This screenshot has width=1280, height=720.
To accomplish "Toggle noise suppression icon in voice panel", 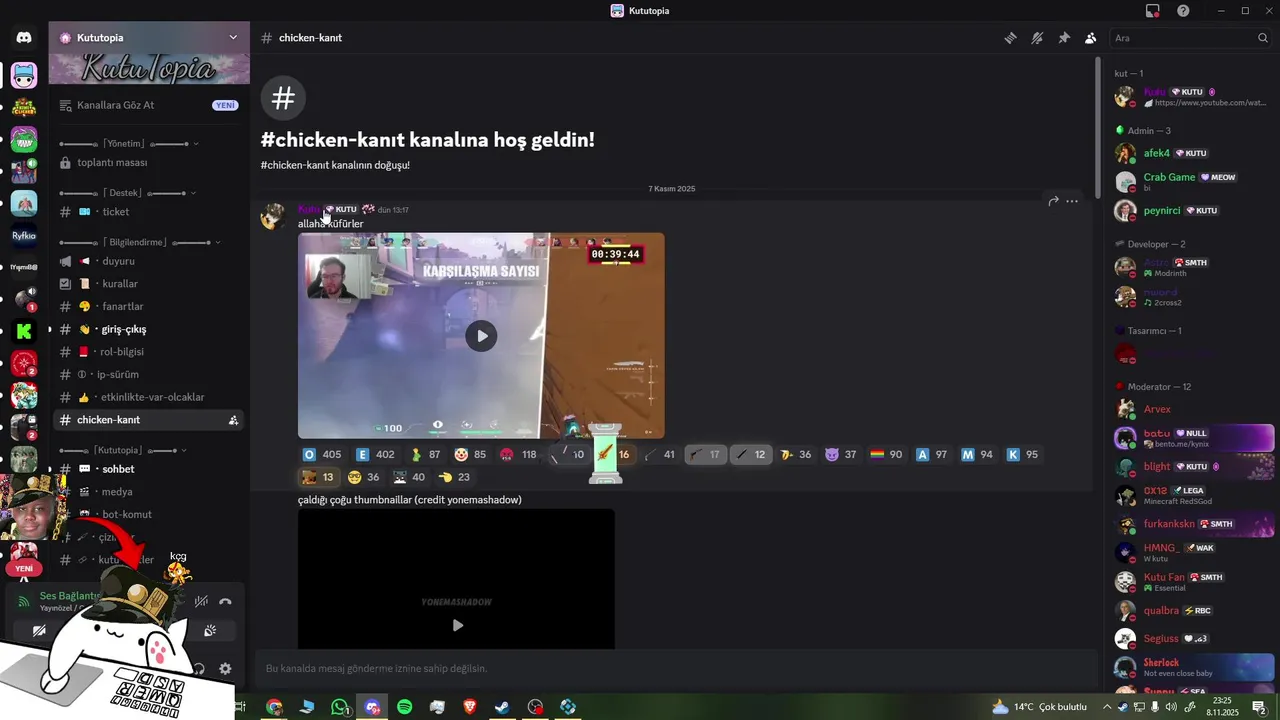I will coord(201,601).
